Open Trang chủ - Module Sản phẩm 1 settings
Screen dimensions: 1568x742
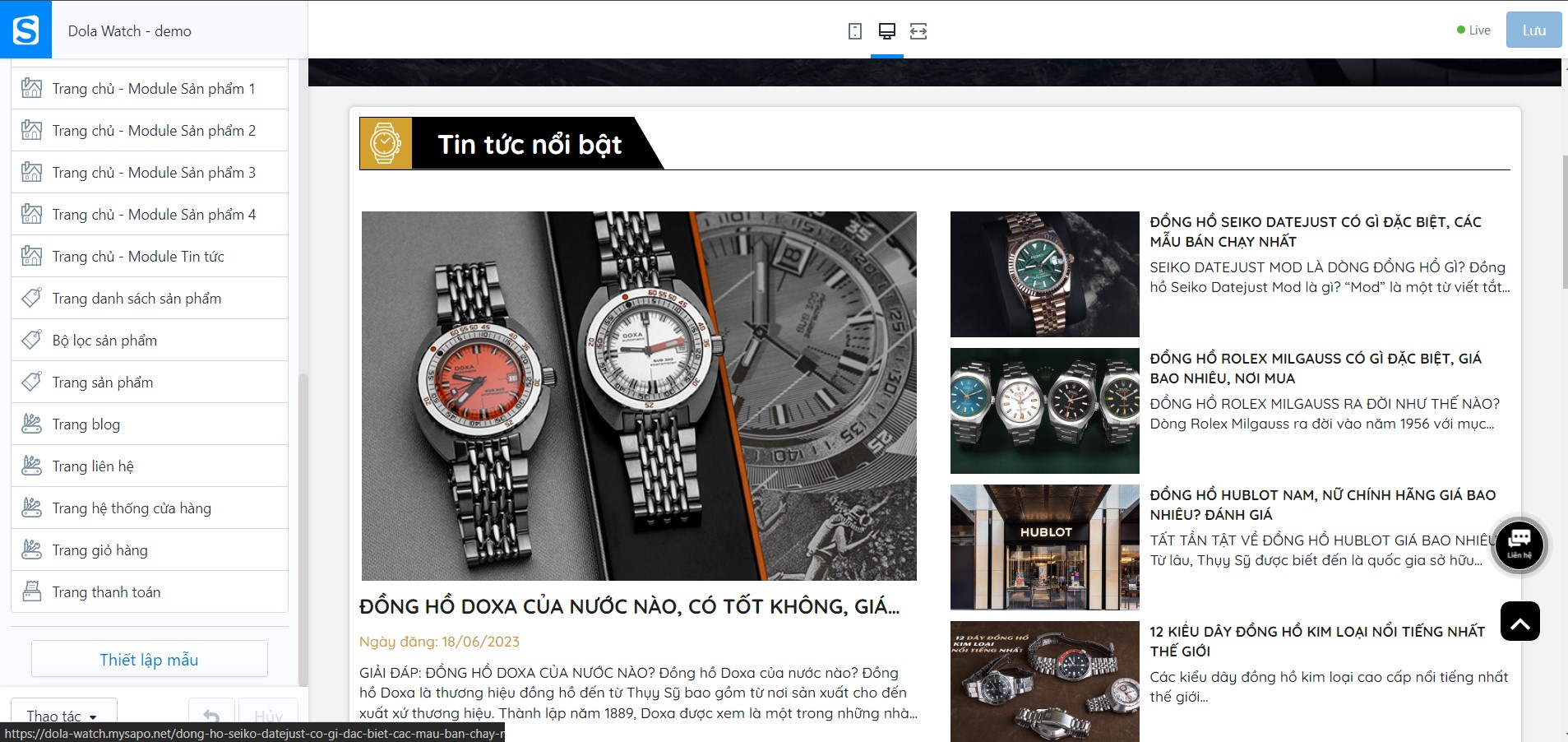point(150,88)
